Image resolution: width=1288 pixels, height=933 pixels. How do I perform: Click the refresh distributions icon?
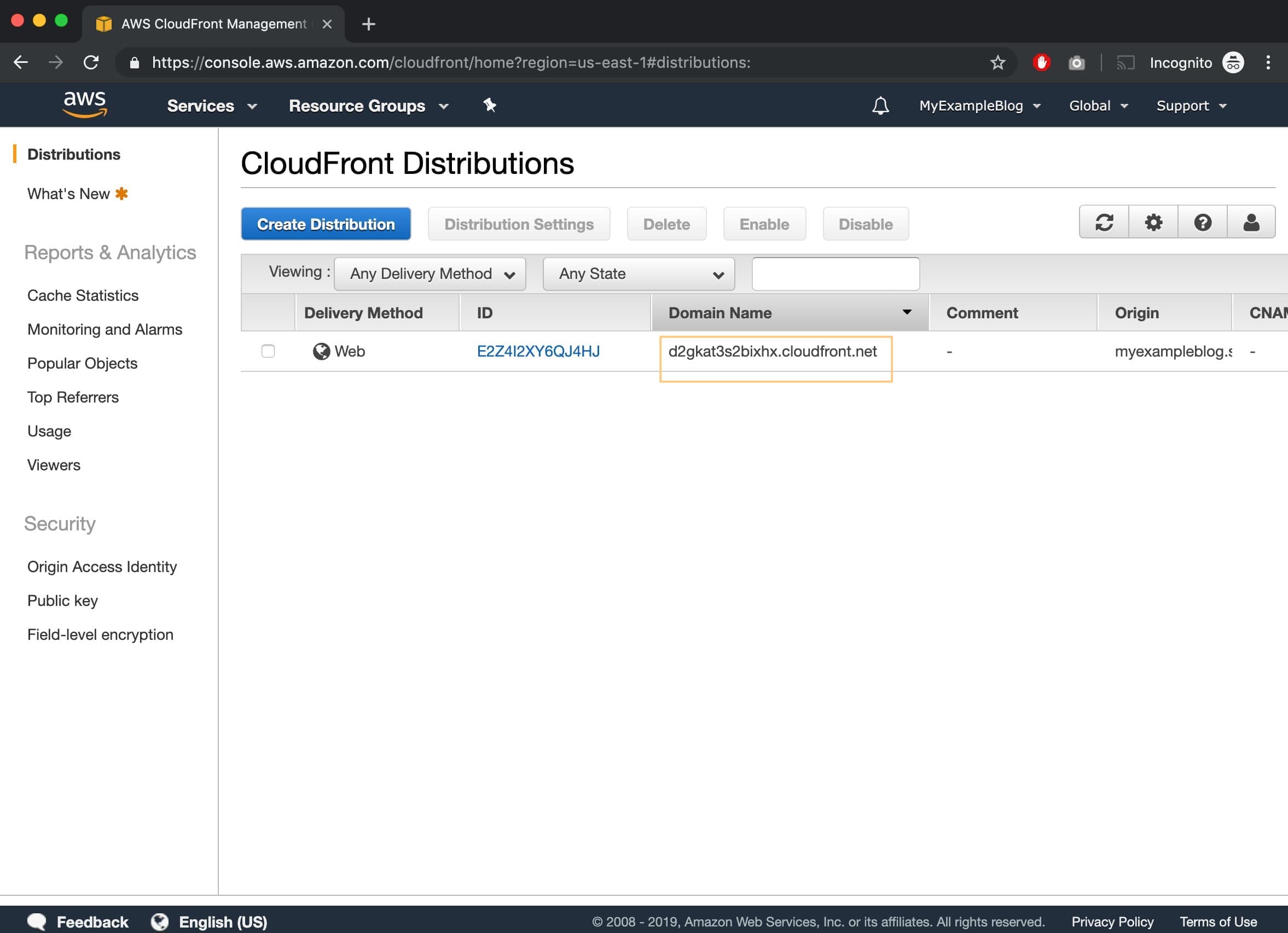click(1104, 223)
